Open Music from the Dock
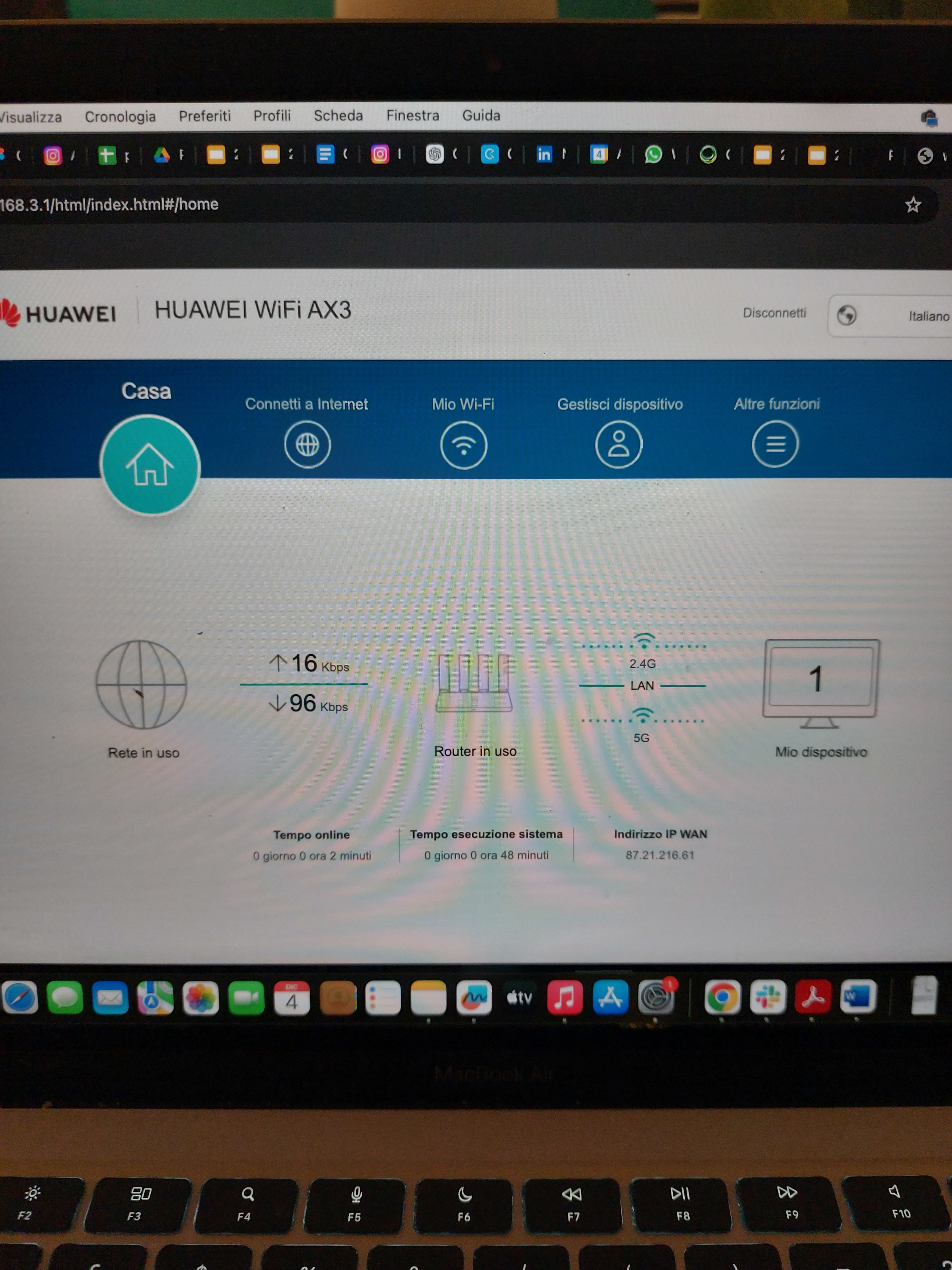This screenshot has height=1270, width=952. (565, 998)
